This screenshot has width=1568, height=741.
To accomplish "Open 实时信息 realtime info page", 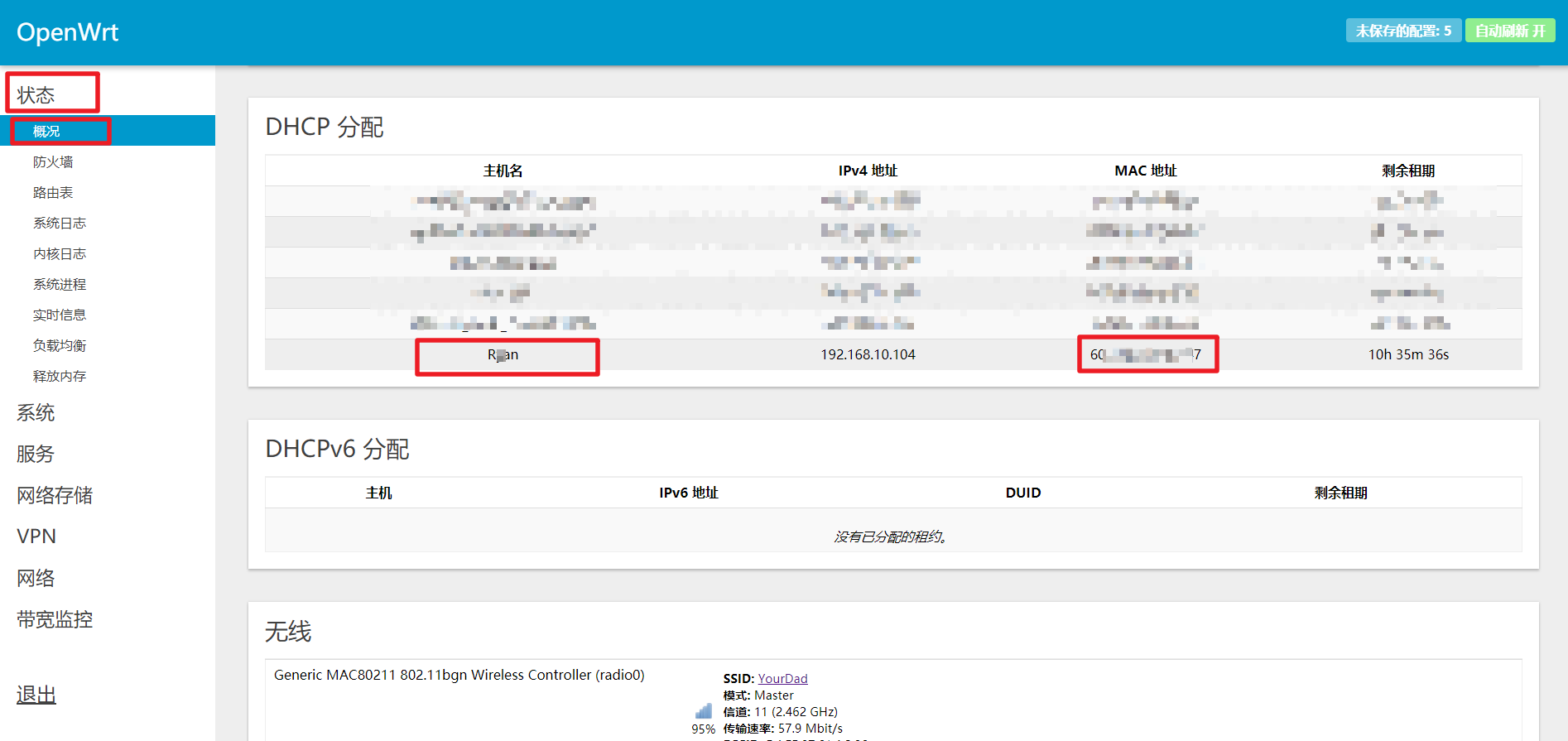I will pos(60,315).
